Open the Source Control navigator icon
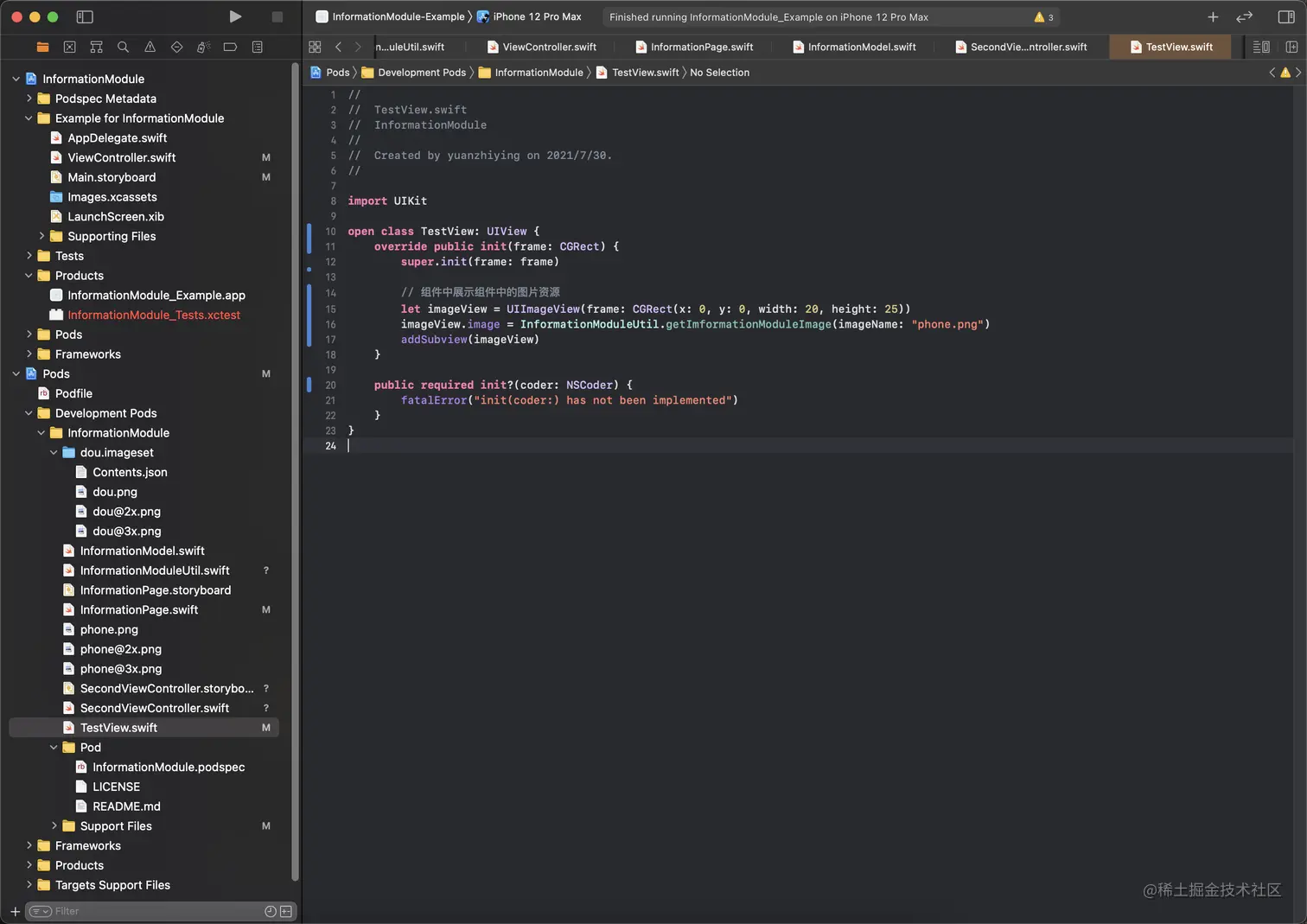Viewport: 1307px width, 924px height. point(69,47)
